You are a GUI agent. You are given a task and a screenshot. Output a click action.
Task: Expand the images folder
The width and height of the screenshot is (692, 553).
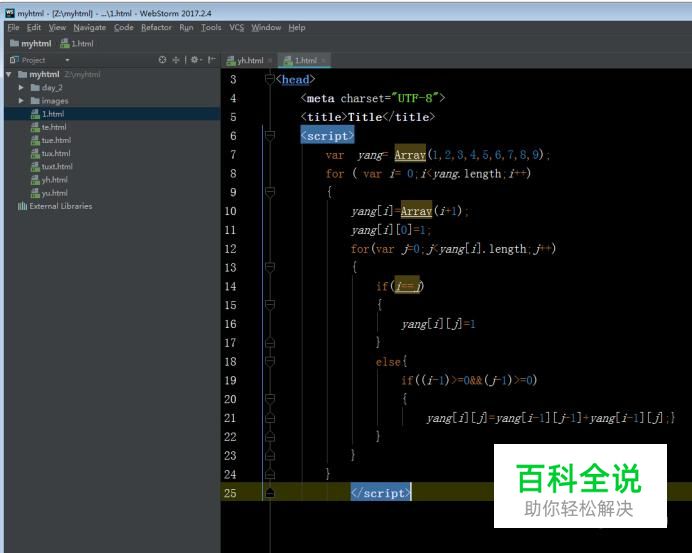click(x=21, y=101)
